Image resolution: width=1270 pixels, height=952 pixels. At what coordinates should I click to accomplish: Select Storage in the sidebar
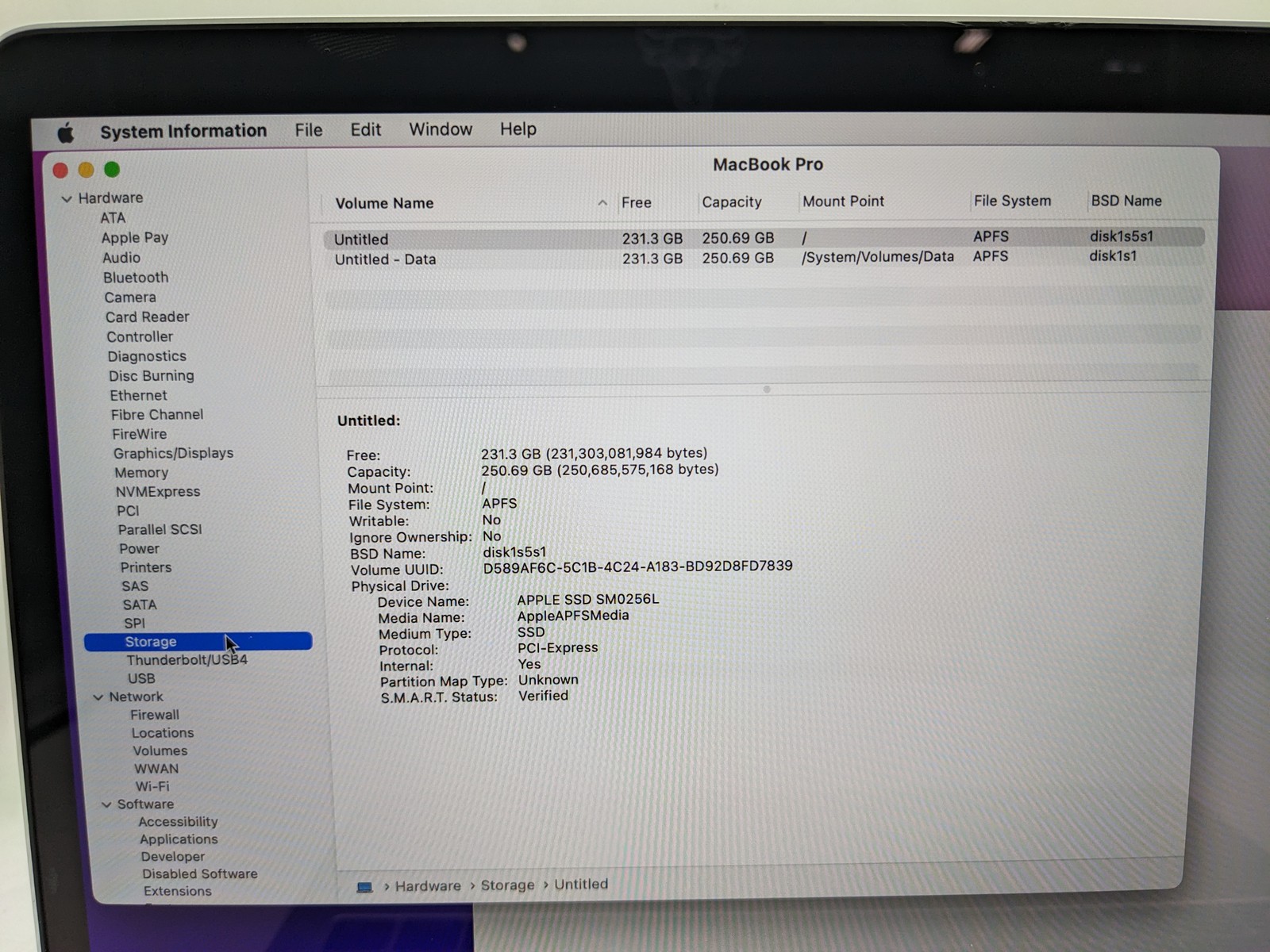198,642
